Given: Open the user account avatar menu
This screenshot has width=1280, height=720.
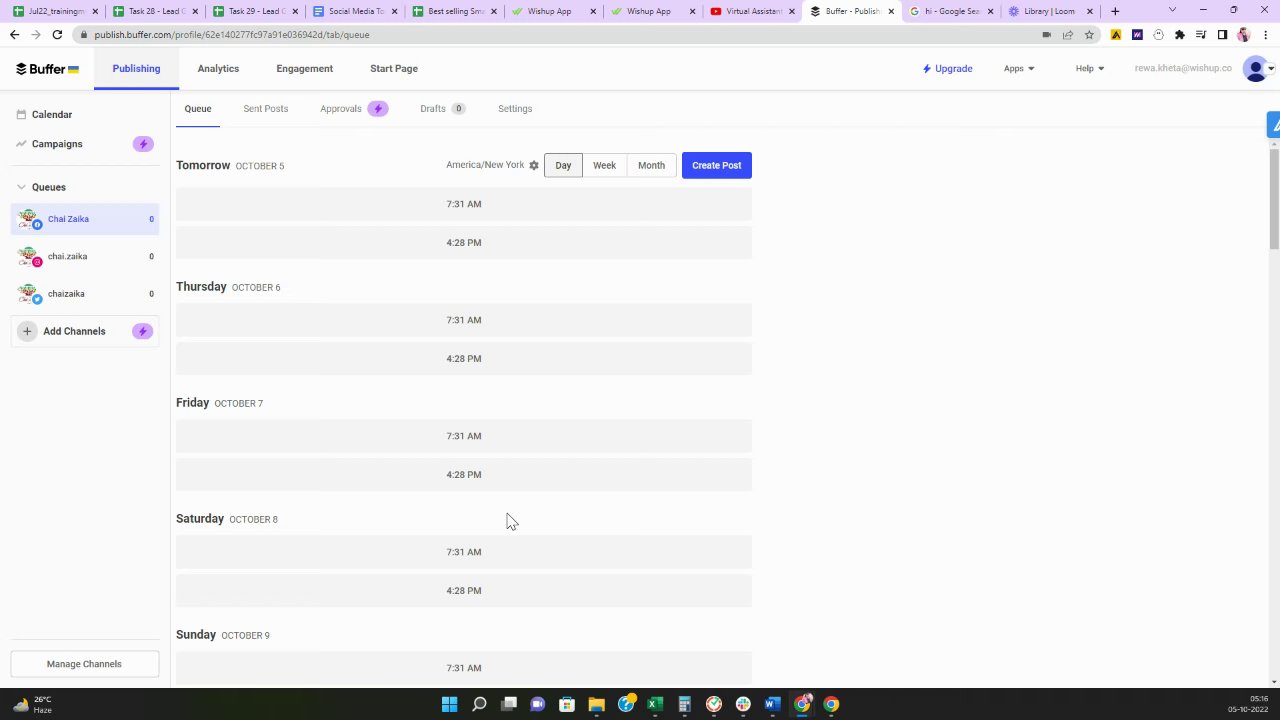Looking at the screenshot, I should 1257,69.
